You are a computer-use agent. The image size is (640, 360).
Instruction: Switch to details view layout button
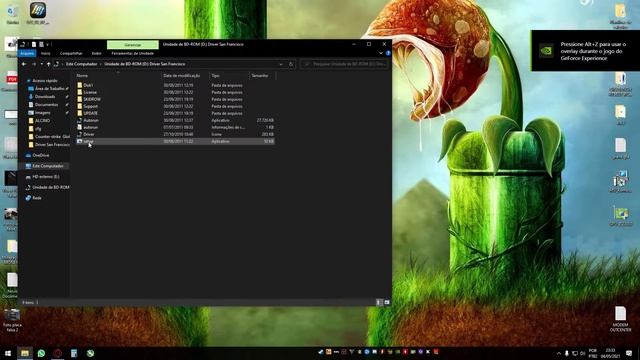[x=379, y=302]
